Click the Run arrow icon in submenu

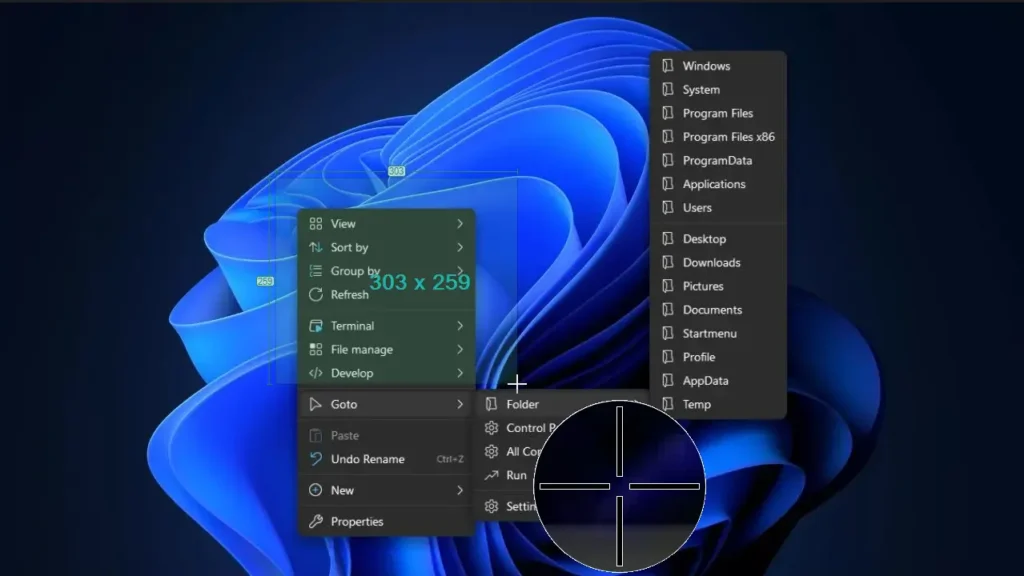tap(491, 475)
